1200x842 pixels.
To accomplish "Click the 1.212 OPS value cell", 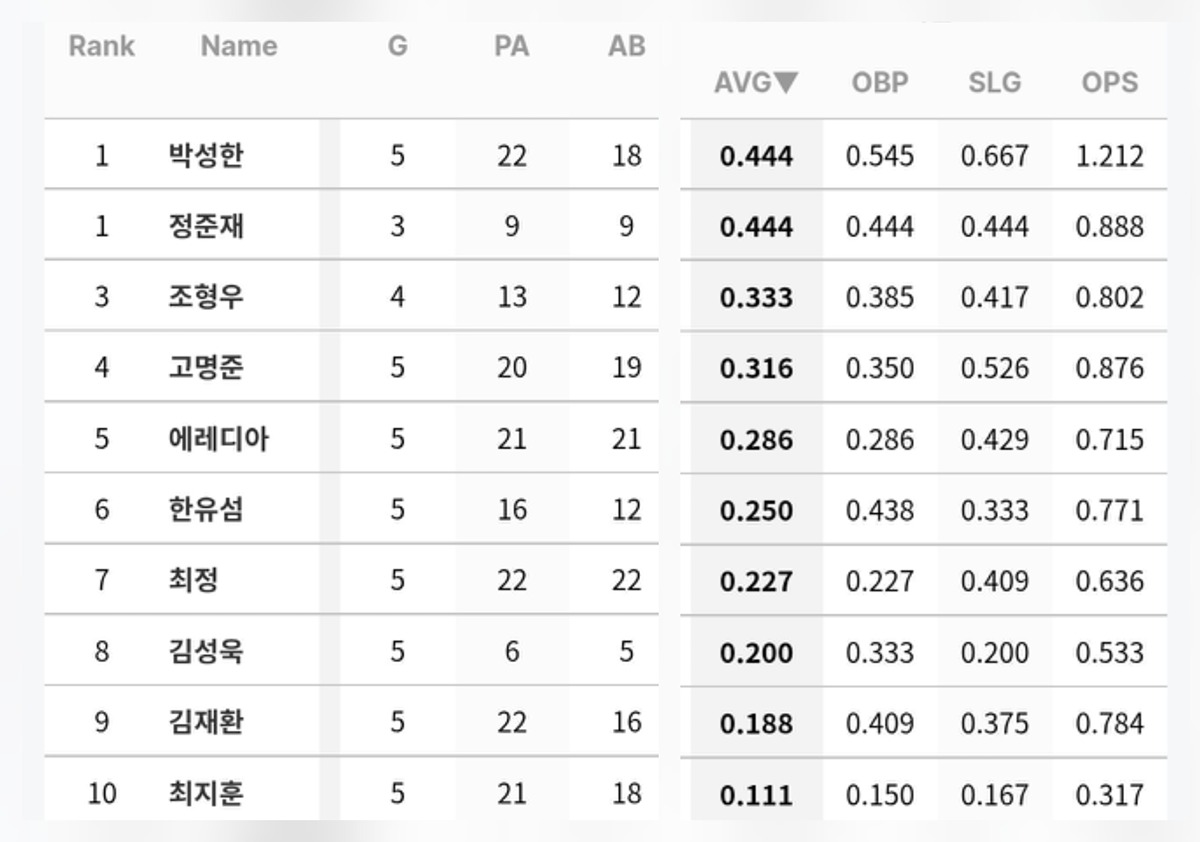I will coord(1110,156).
